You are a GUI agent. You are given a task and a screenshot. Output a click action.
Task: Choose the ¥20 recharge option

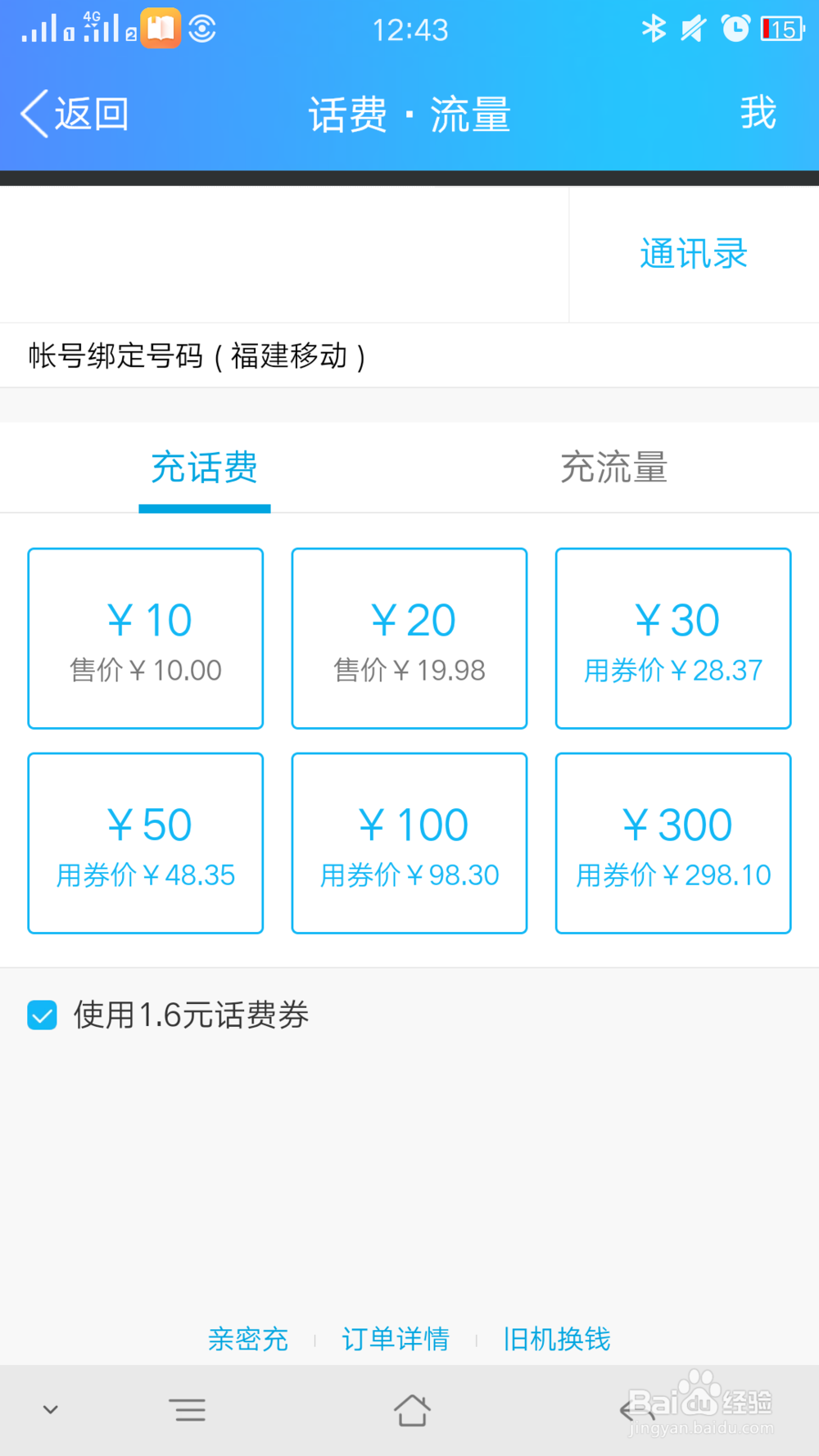pyautogui.click(x=409, y=638)
